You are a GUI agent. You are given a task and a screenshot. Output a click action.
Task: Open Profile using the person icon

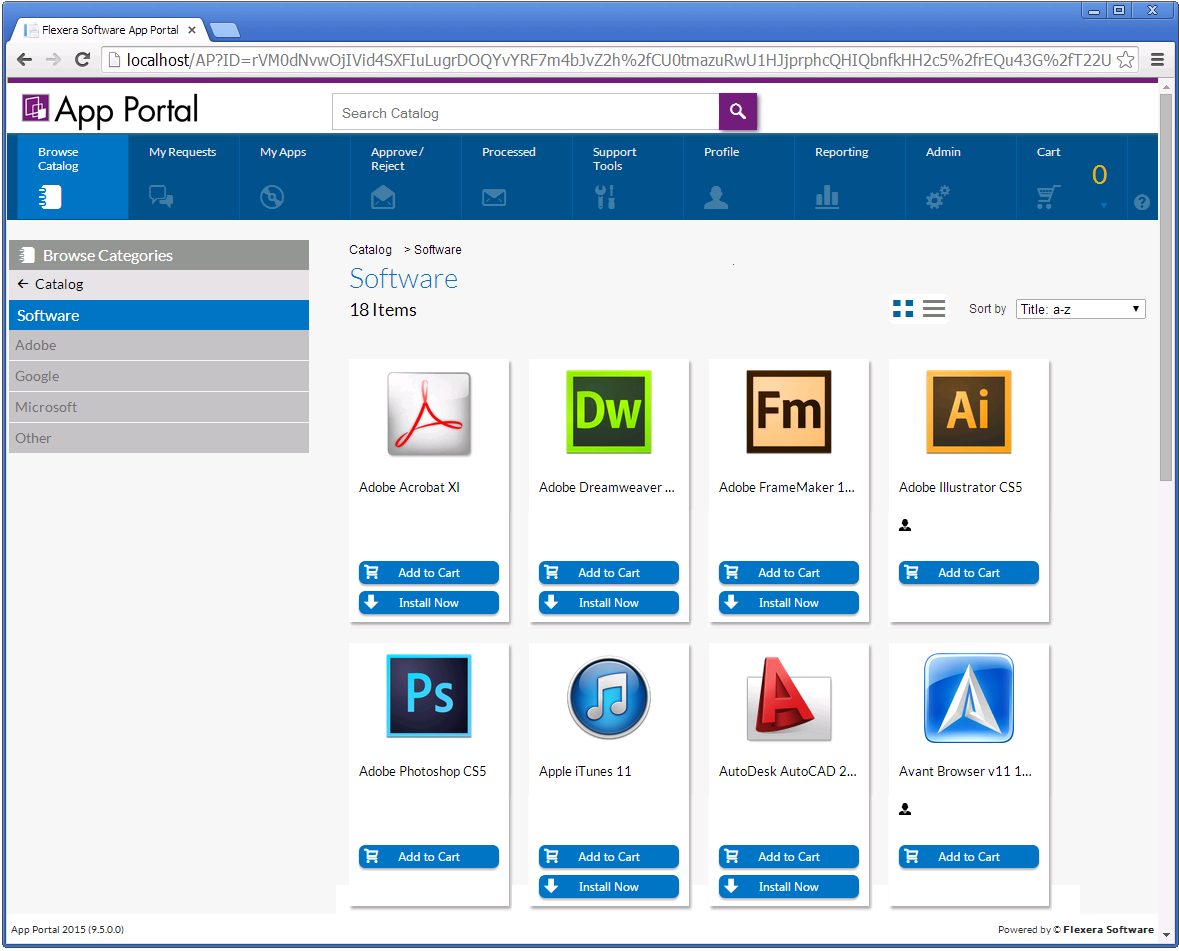pyautogui.click(x=714, y=197)
